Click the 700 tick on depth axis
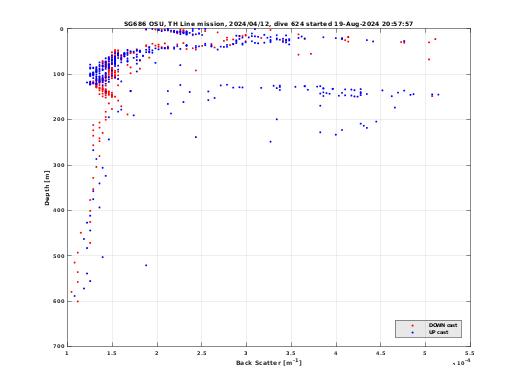 click(x=59, y=346)
